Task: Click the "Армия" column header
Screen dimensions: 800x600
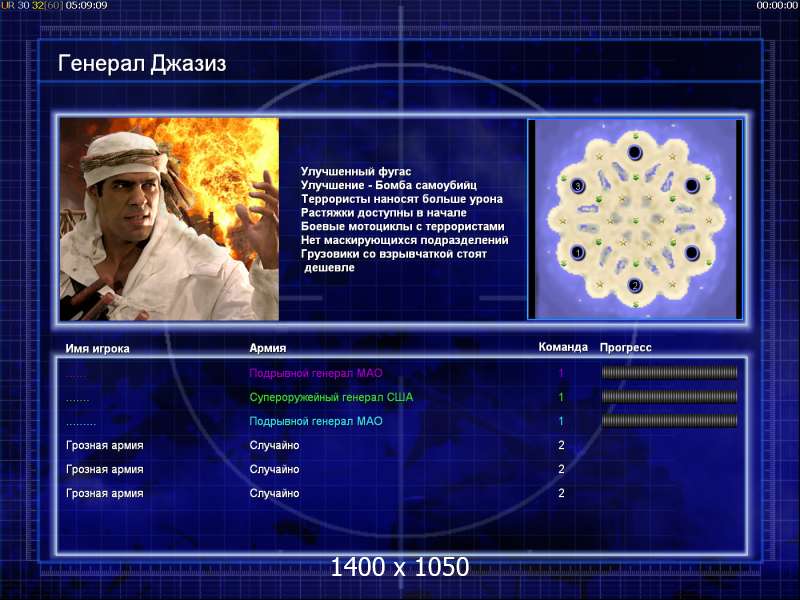Action: pyautogui.click(x=267, y=348)
